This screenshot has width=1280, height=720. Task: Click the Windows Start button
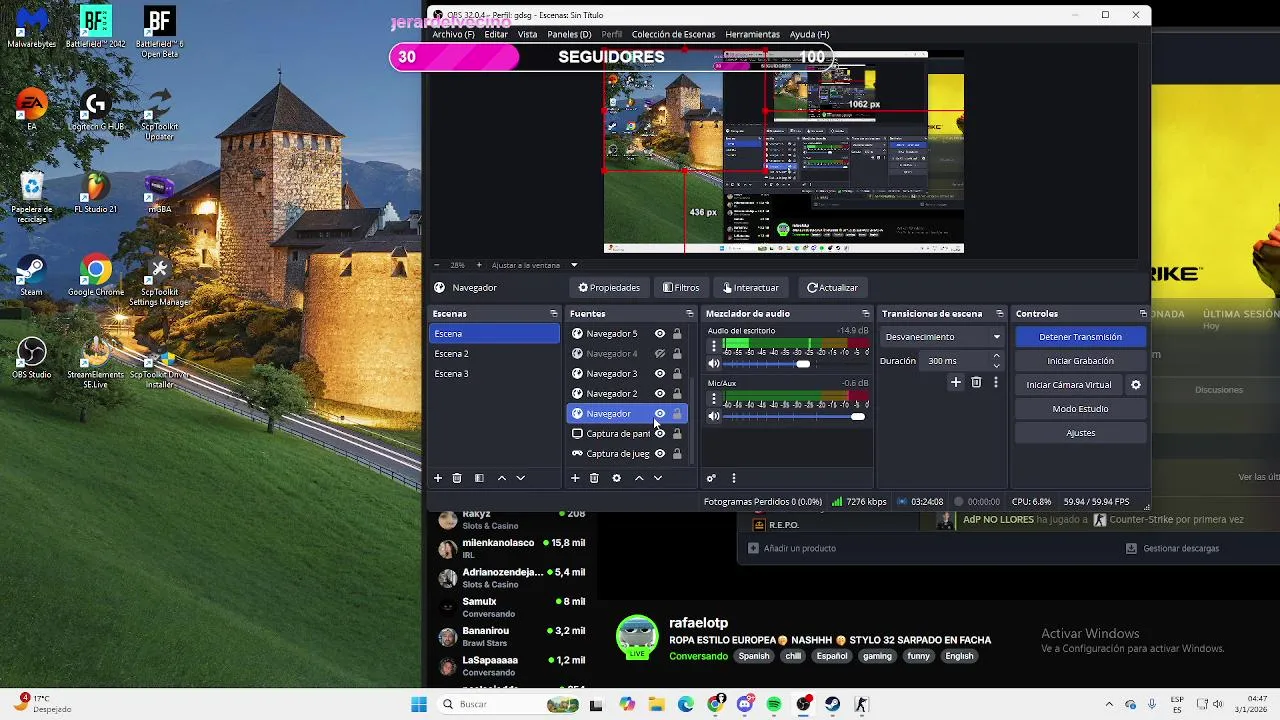419,704
